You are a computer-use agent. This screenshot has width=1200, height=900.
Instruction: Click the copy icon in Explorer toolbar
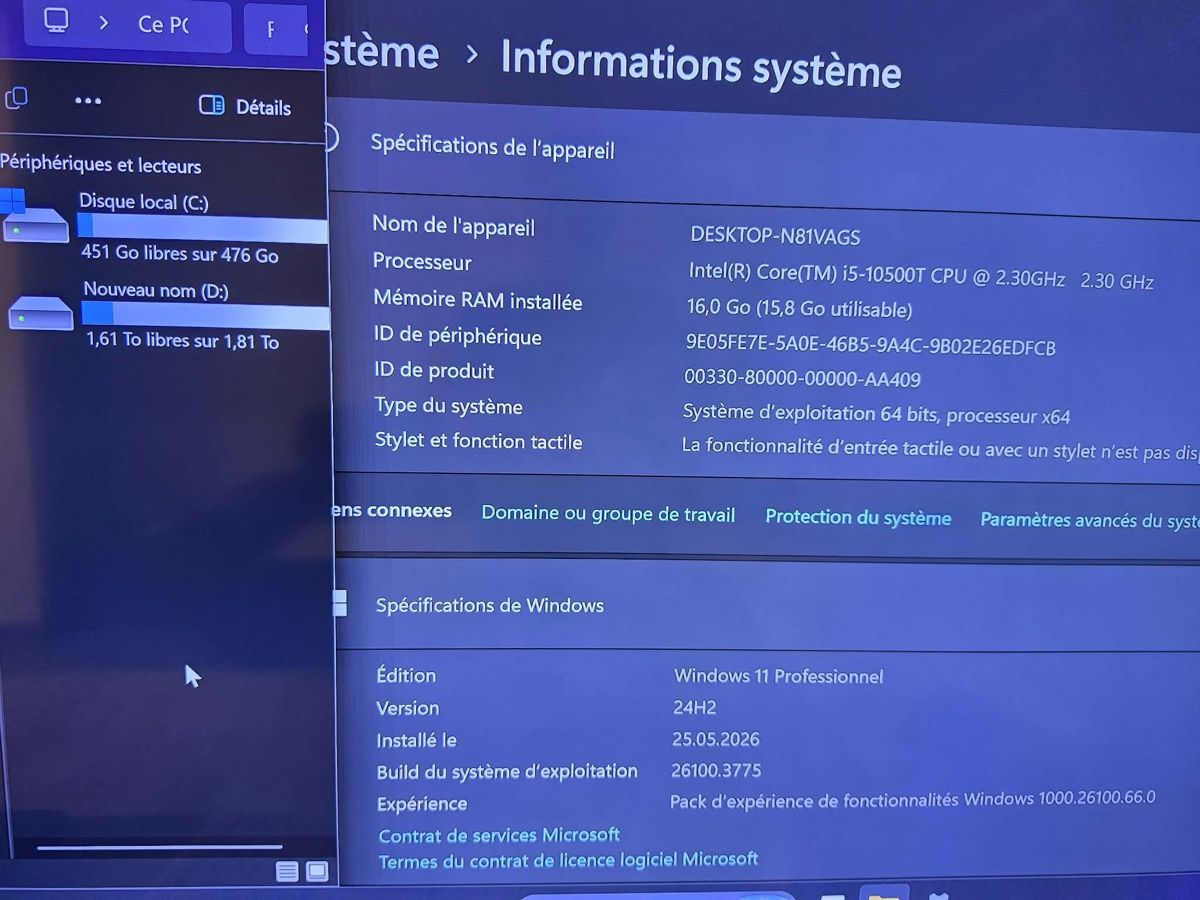click(16, 98)
